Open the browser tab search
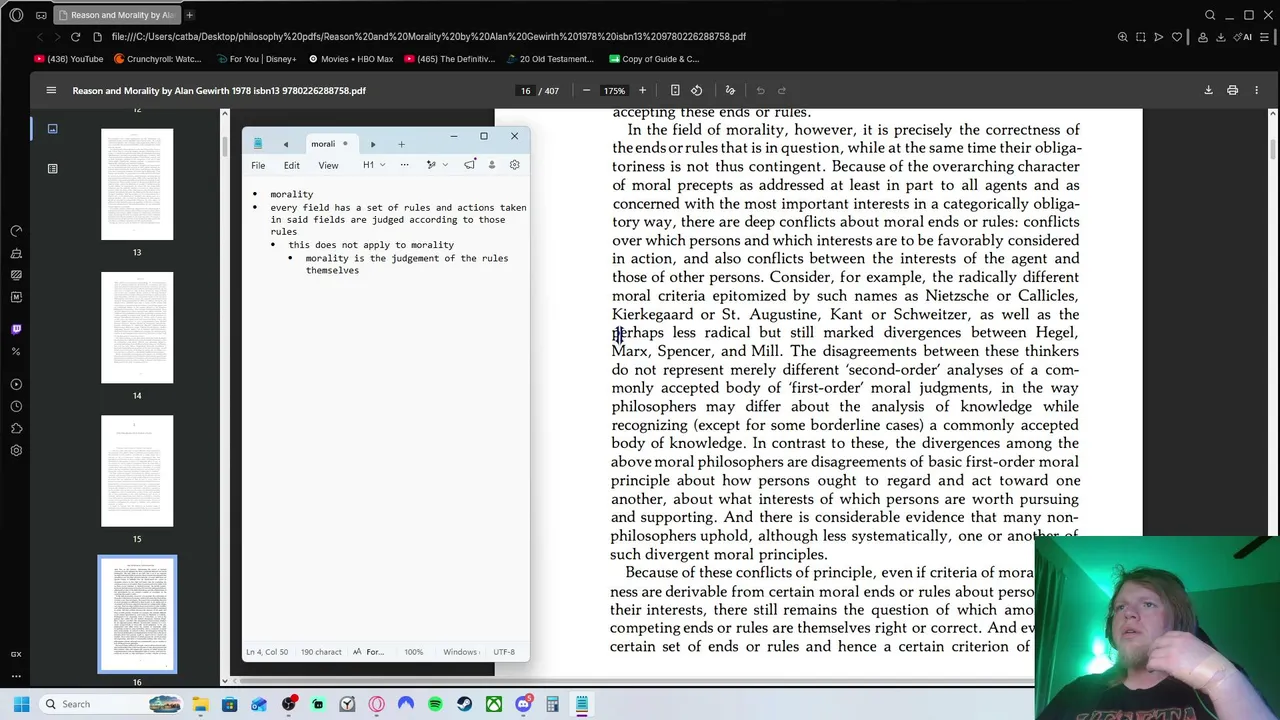Screen dimensions: 1280x720 pos(1210,15)
